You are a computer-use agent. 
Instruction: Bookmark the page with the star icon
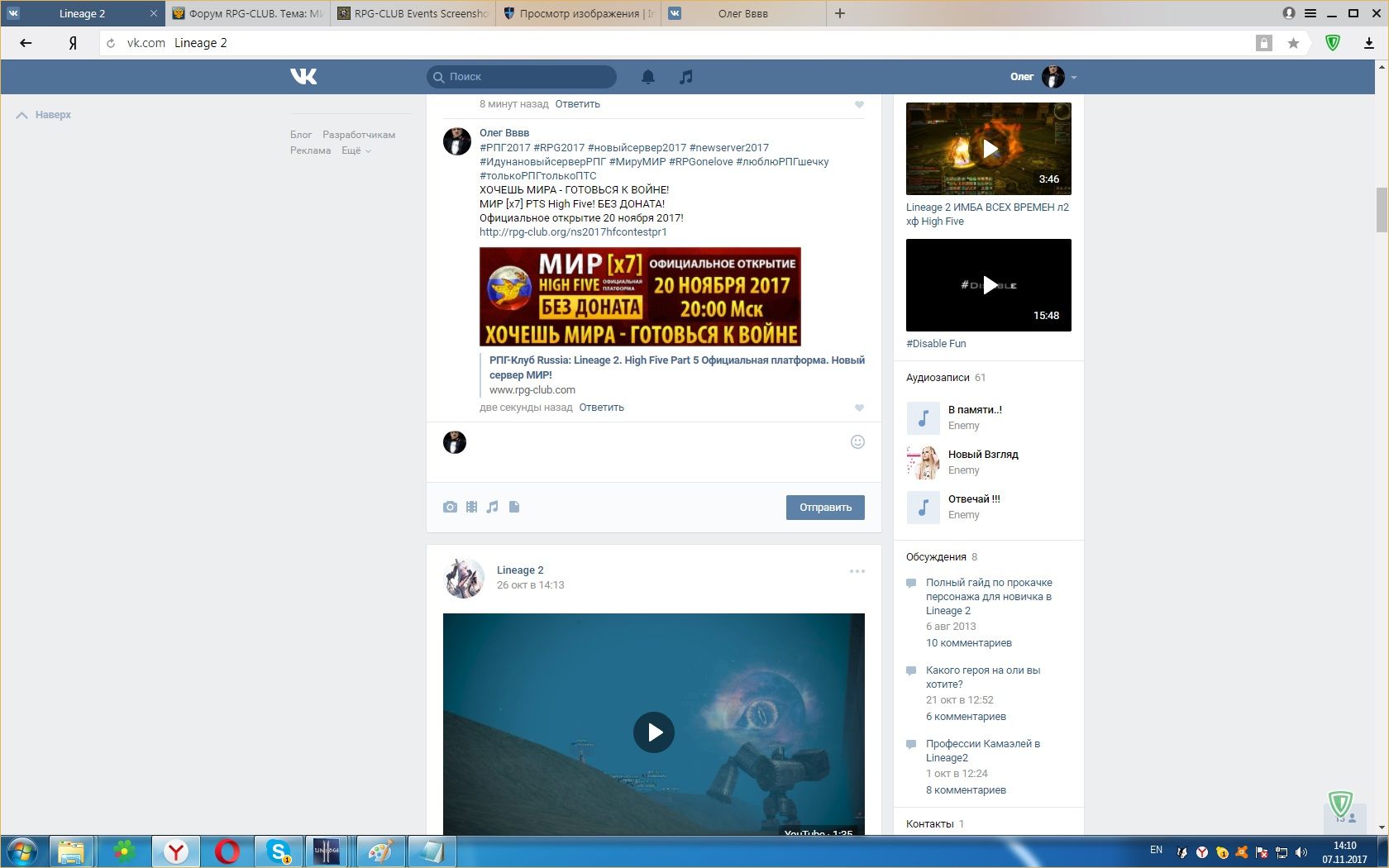pyautogui.click(x=1293, y=43)
